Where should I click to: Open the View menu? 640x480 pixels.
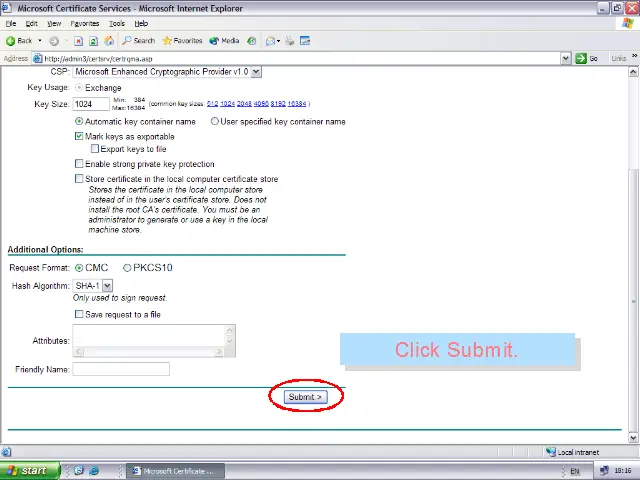tap(54, 24)
